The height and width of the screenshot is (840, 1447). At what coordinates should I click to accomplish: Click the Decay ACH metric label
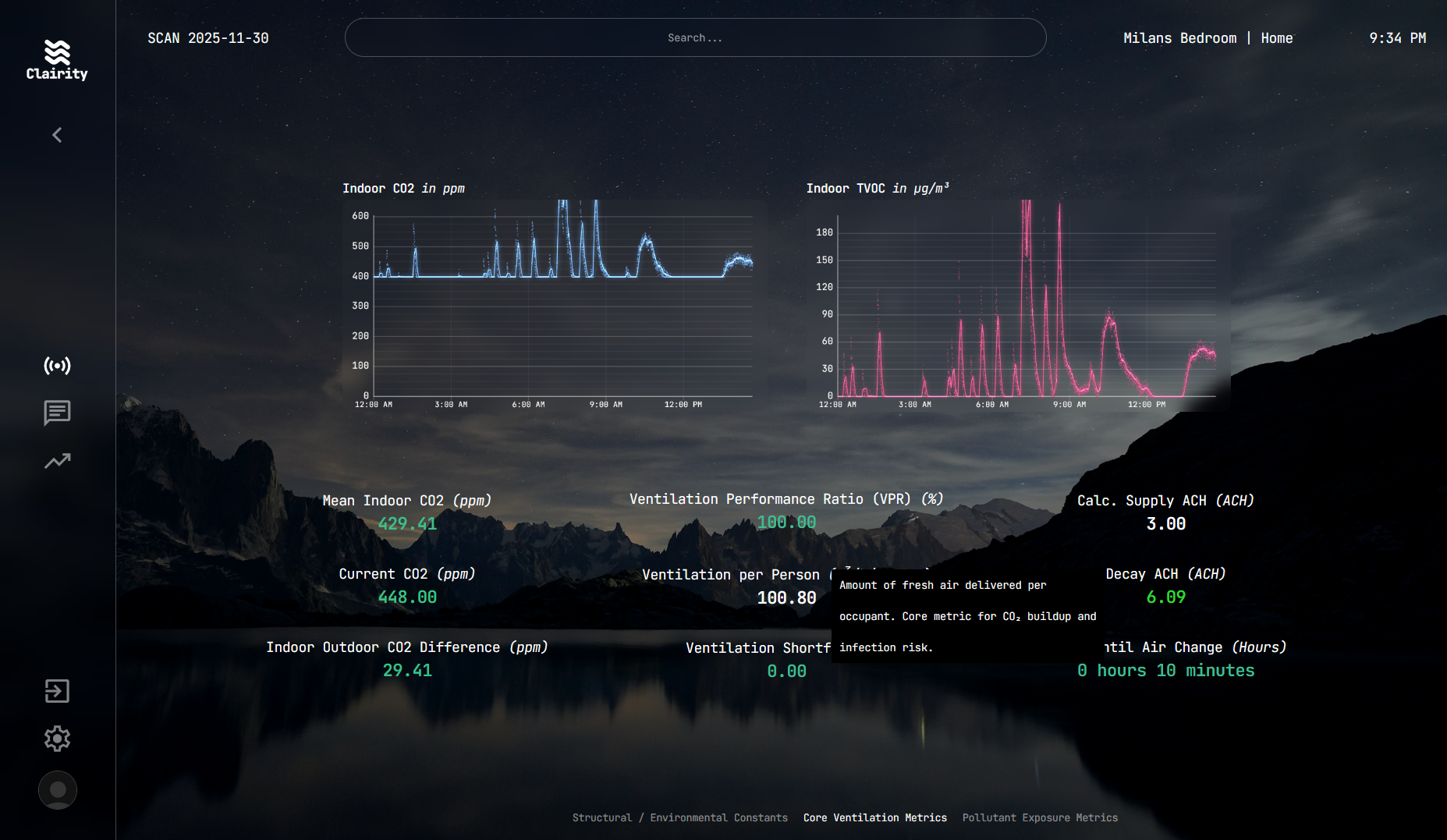tap(1165, 574)
